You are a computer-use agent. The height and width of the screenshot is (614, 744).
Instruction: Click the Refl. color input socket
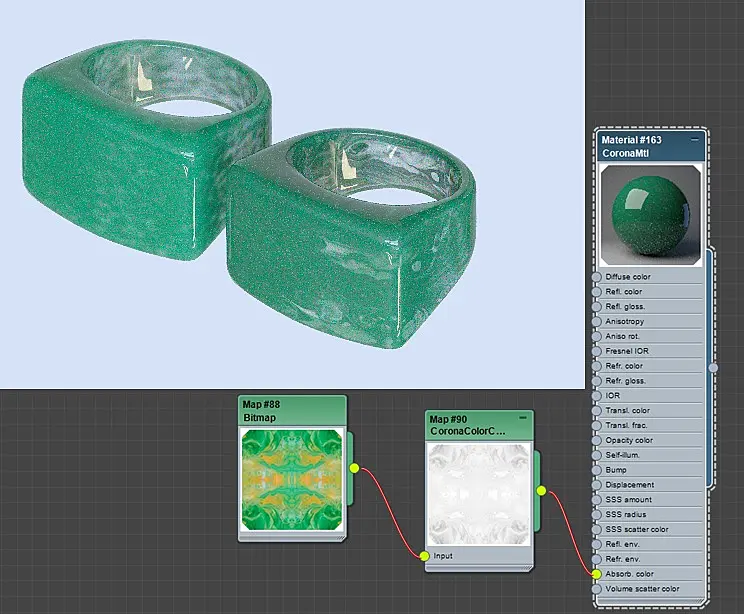click(x=596, y=292)
